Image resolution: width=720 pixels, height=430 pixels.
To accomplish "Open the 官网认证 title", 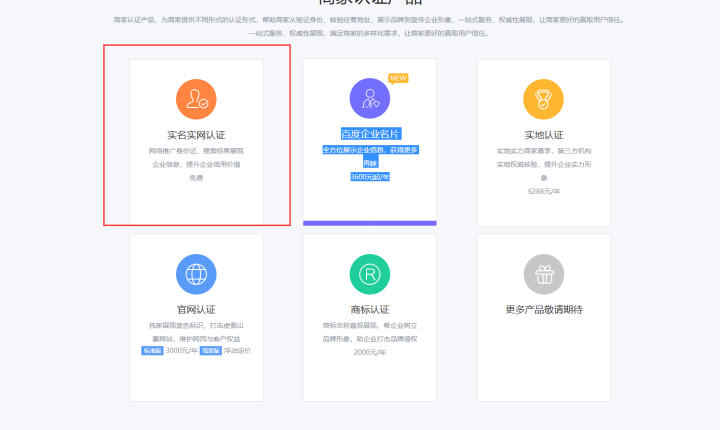I will click(196, 310).
